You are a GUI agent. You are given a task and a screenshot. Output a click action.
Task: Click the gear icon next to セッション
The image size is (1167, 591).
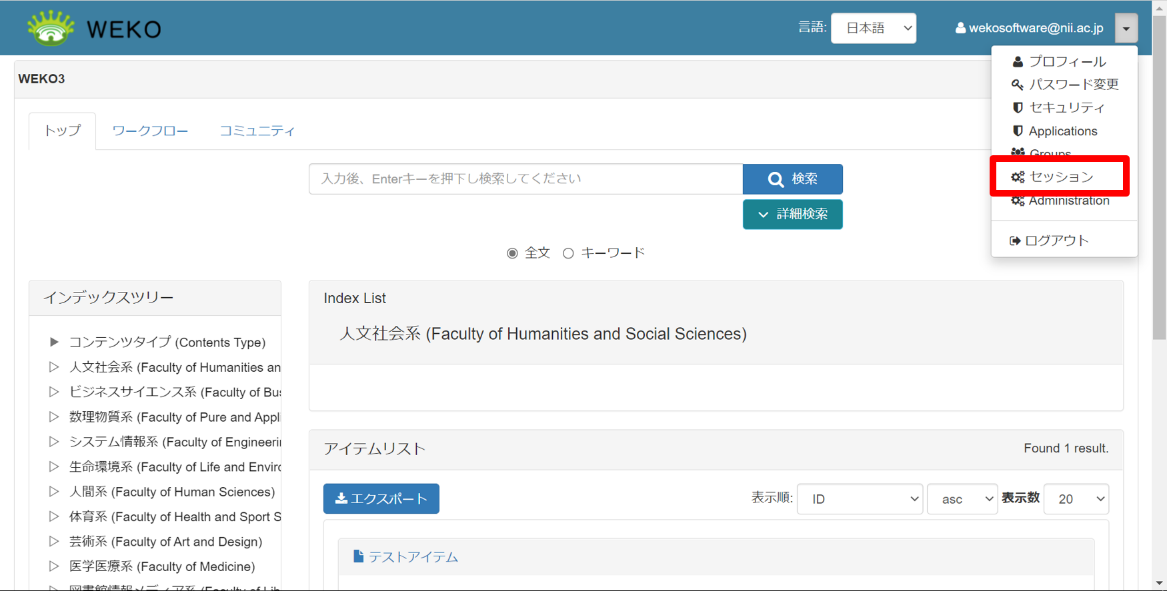coord(1016,176)
